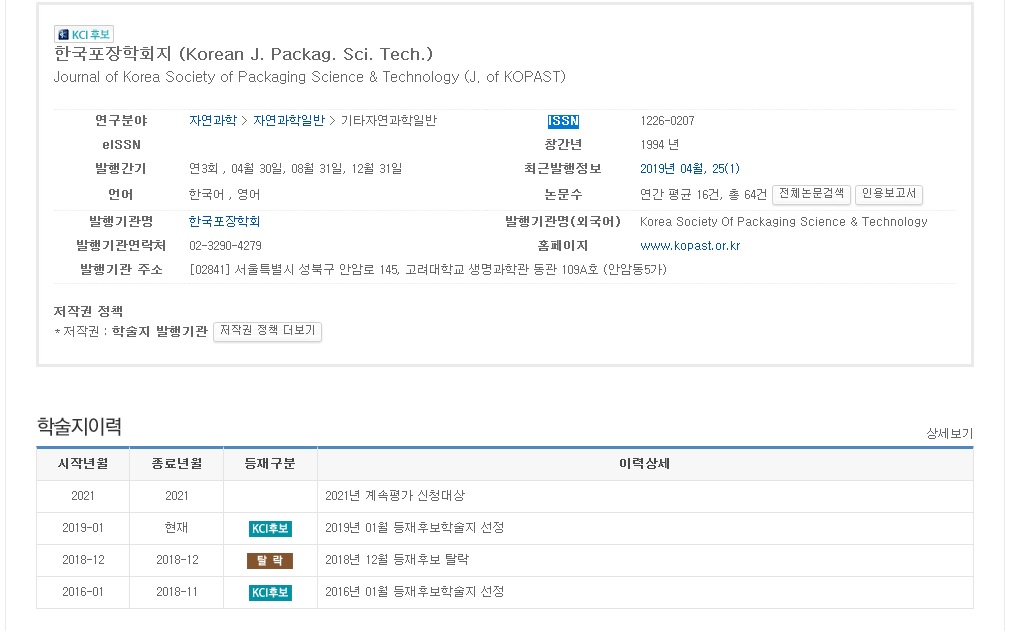Click the 이력상세 column header
Image resolution: width=1013 pixels, height=631 pixels.
[644, 464]
